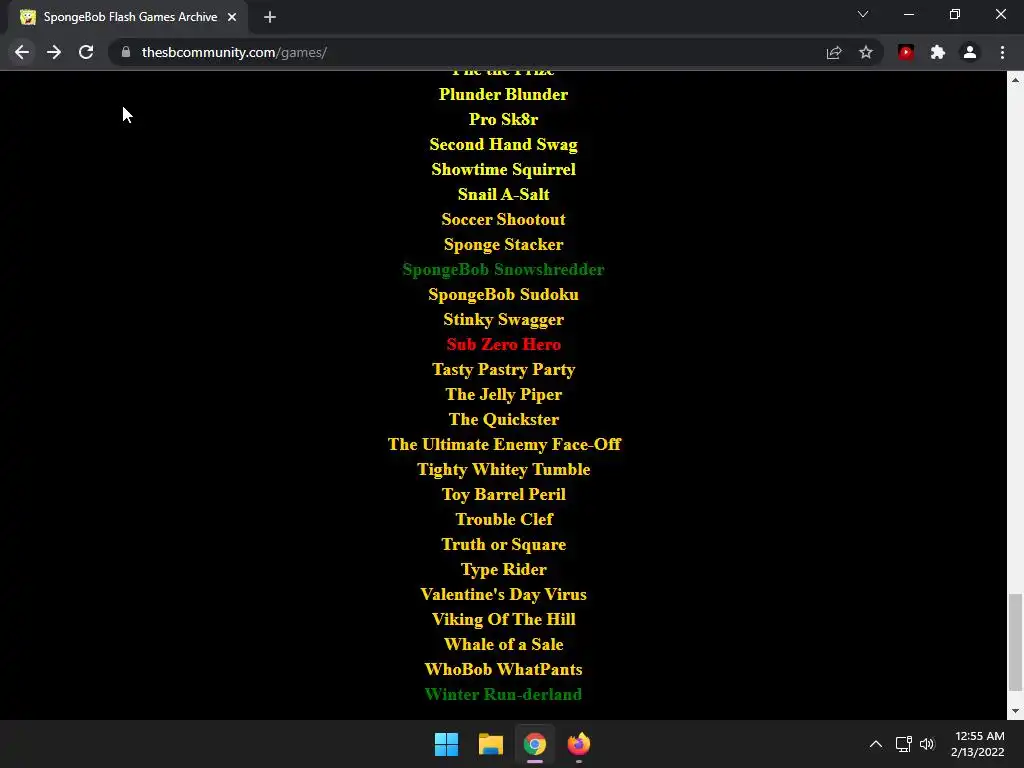Show hidden system tray icons
1024x768 pixels.
click(876, 744)
